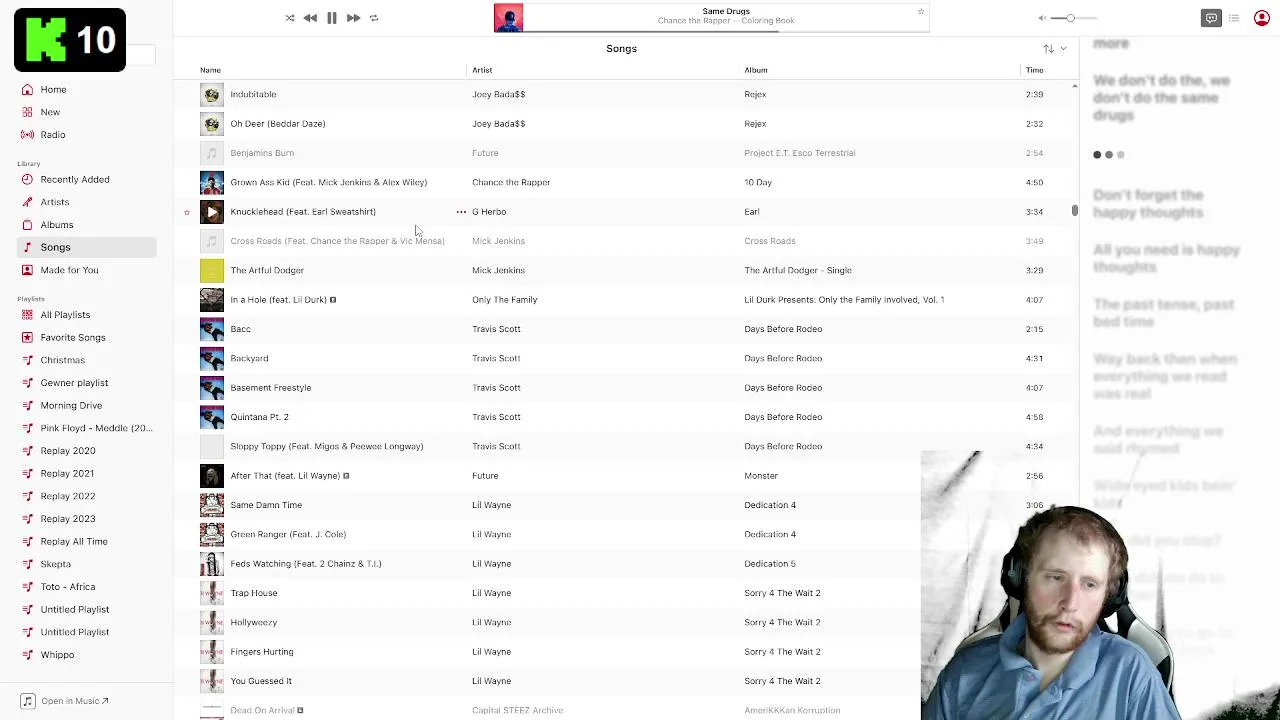Image resolution: width=1280 pixels, height=720 pixels.
Task: Click artist Future on After That row
Action: (x=485, y=476)
